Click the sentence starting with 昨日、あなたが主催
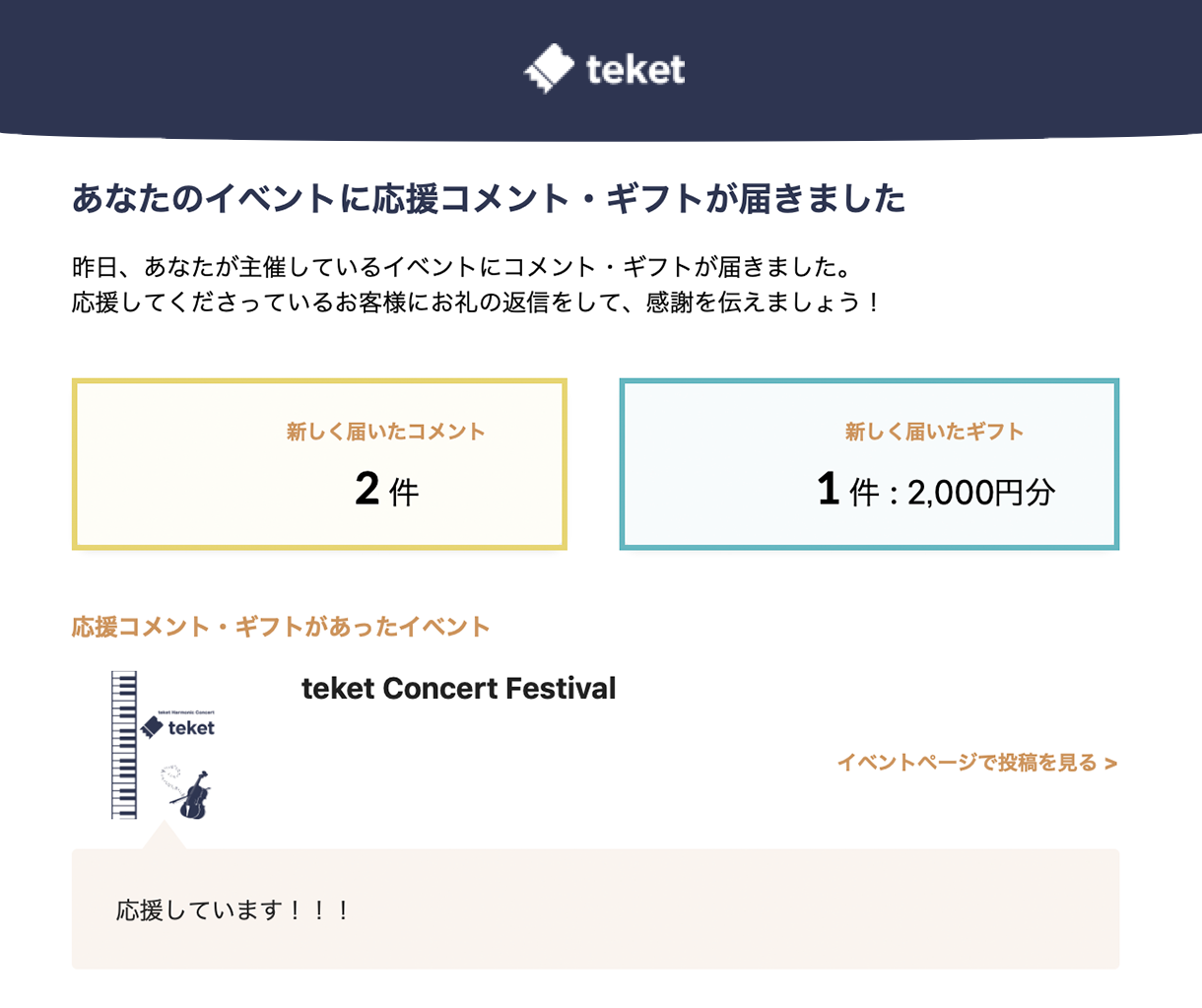This screenshot has width=1202, height=1008. coord(461,267)
